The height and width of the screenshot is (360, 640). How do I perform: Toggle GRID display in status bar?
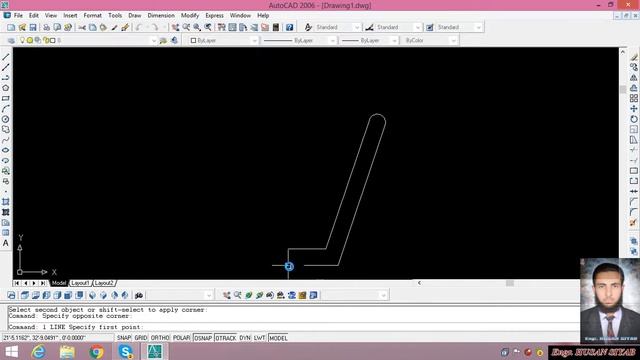click(141, 338)
